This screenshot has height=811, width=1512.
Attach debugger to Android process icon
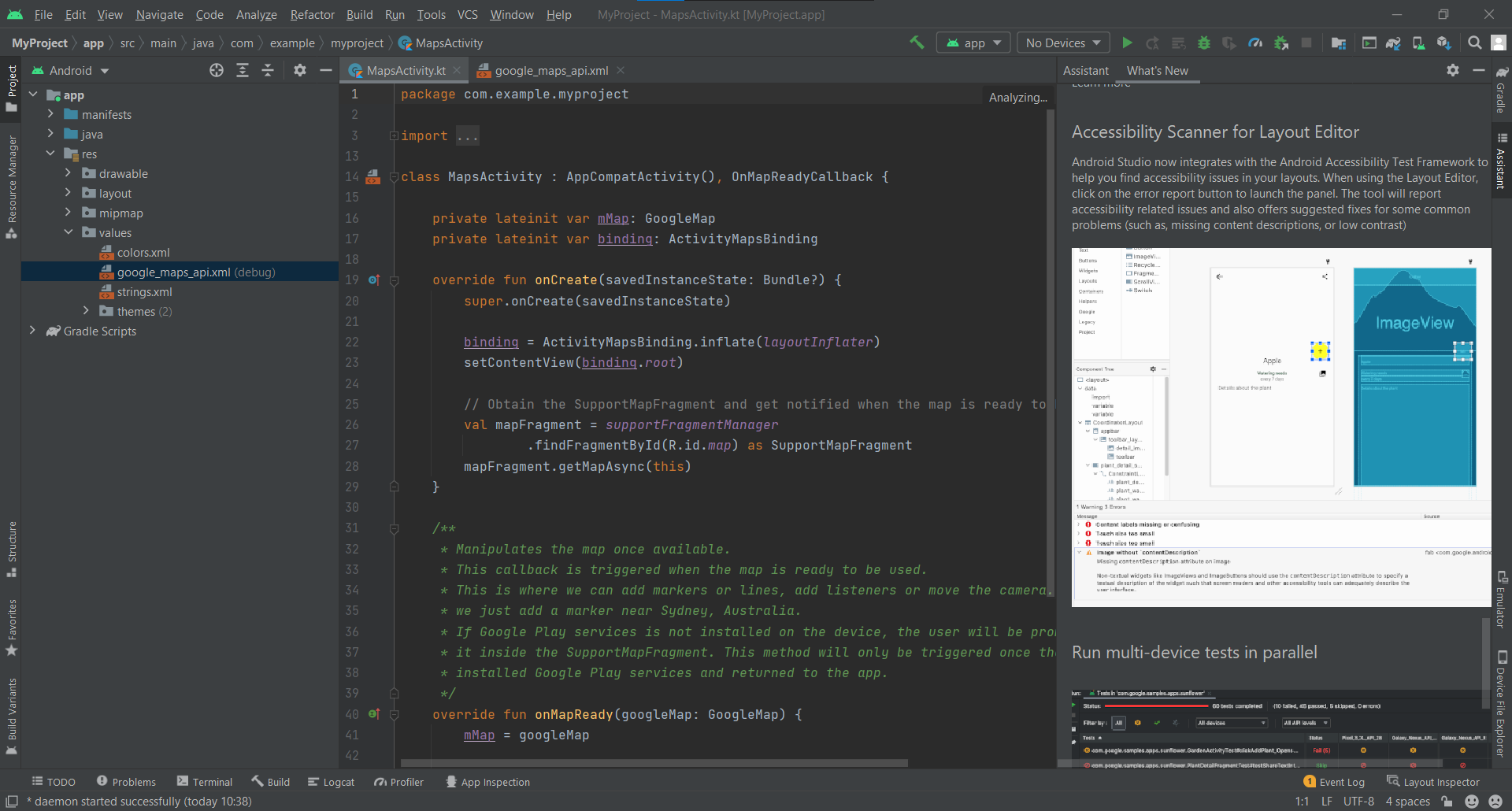[1281, 43]
